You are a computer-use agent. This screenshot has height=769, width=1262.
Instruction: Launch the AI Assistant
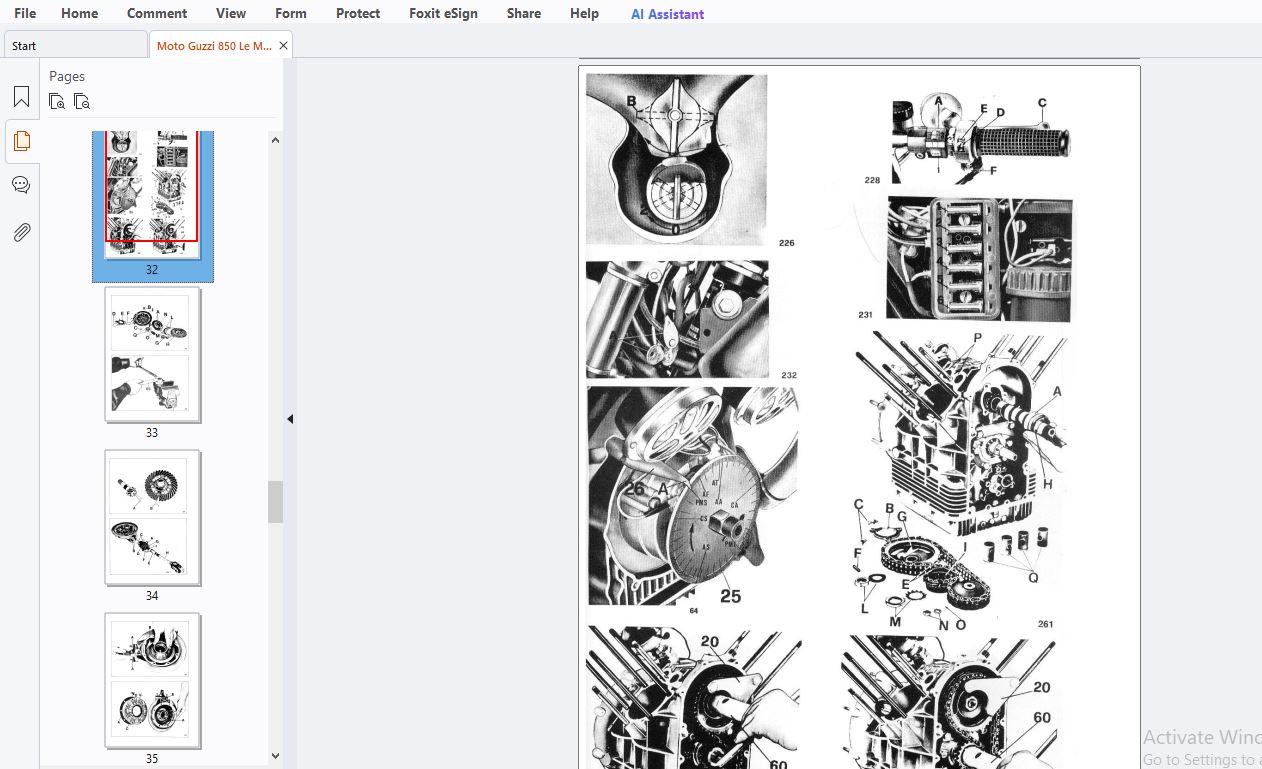(667, 14)
